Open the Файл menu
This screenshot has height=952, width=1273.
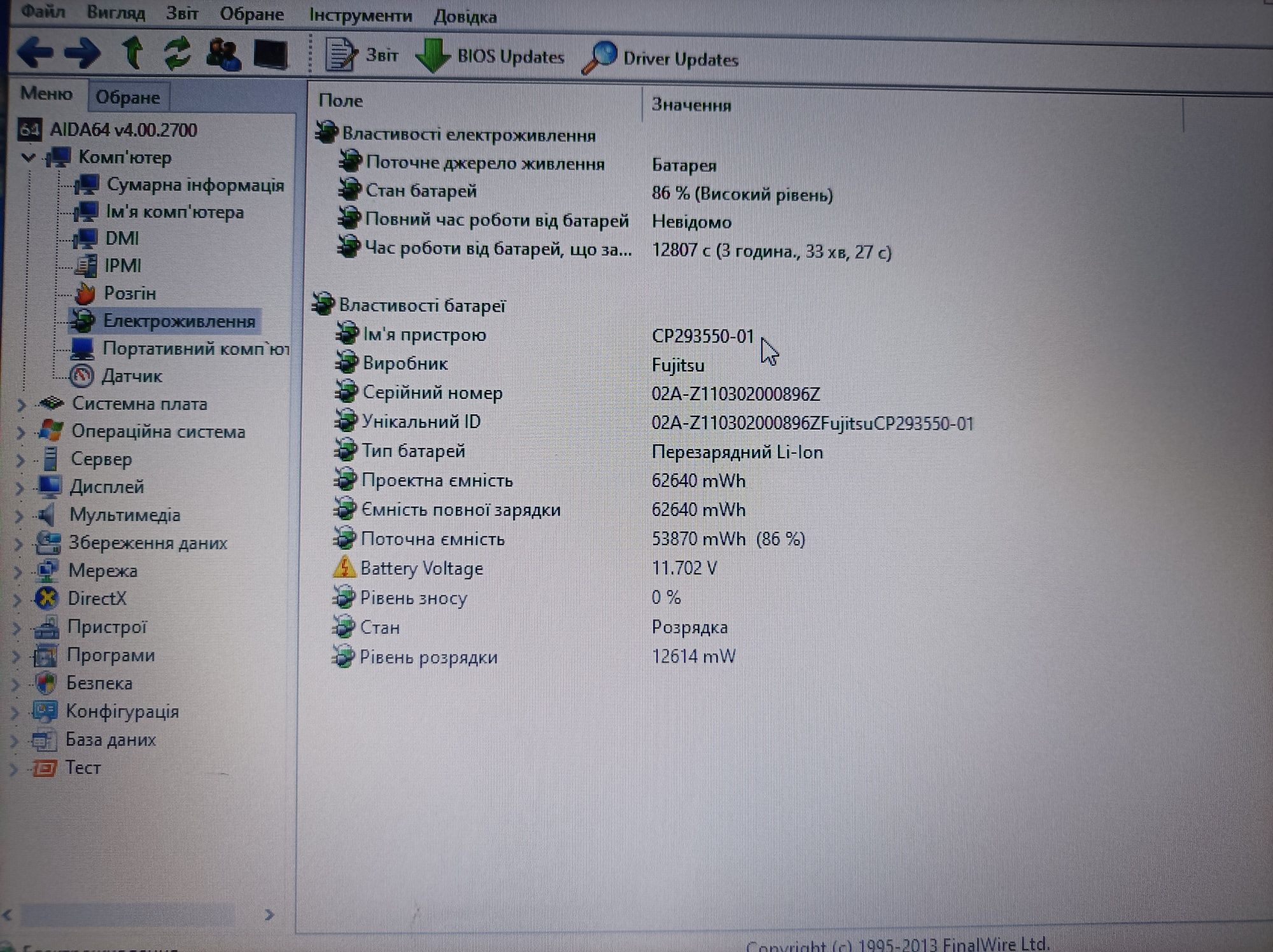point(43,11)
